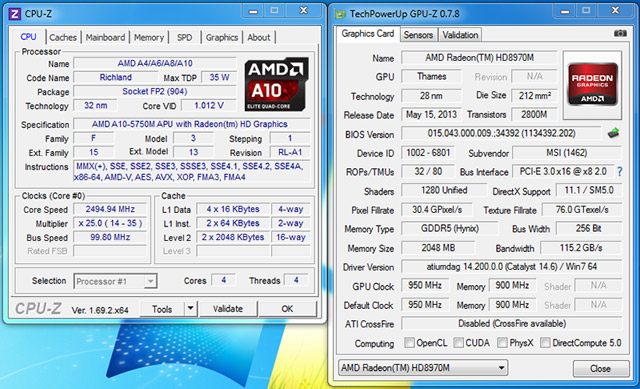
Task: Click the GPU-Z screenshot camera icon
Action: pyautogui.click(x=620, y=33)
